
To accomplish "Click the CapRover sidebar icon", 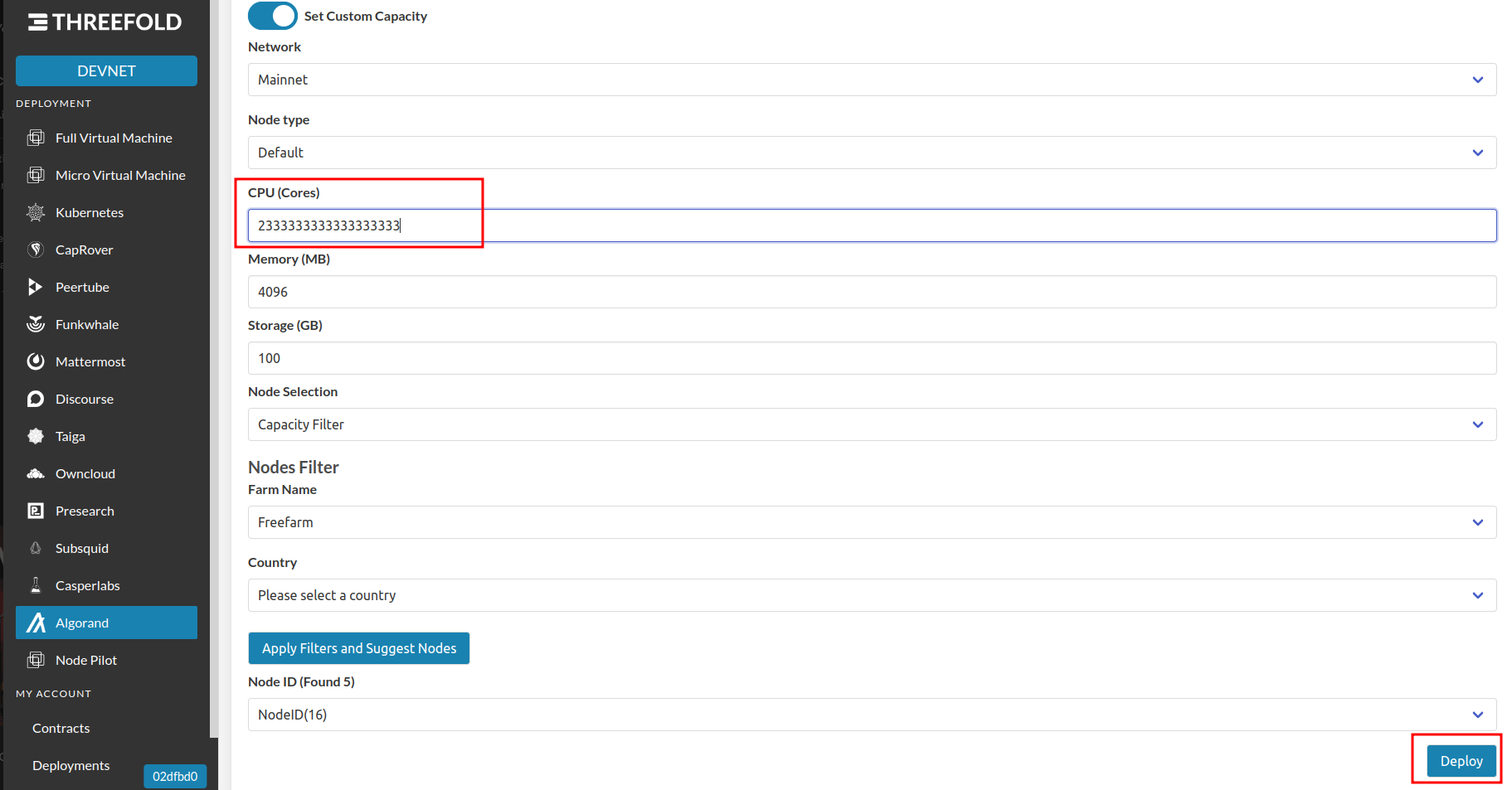I will [x=36, y=250].
